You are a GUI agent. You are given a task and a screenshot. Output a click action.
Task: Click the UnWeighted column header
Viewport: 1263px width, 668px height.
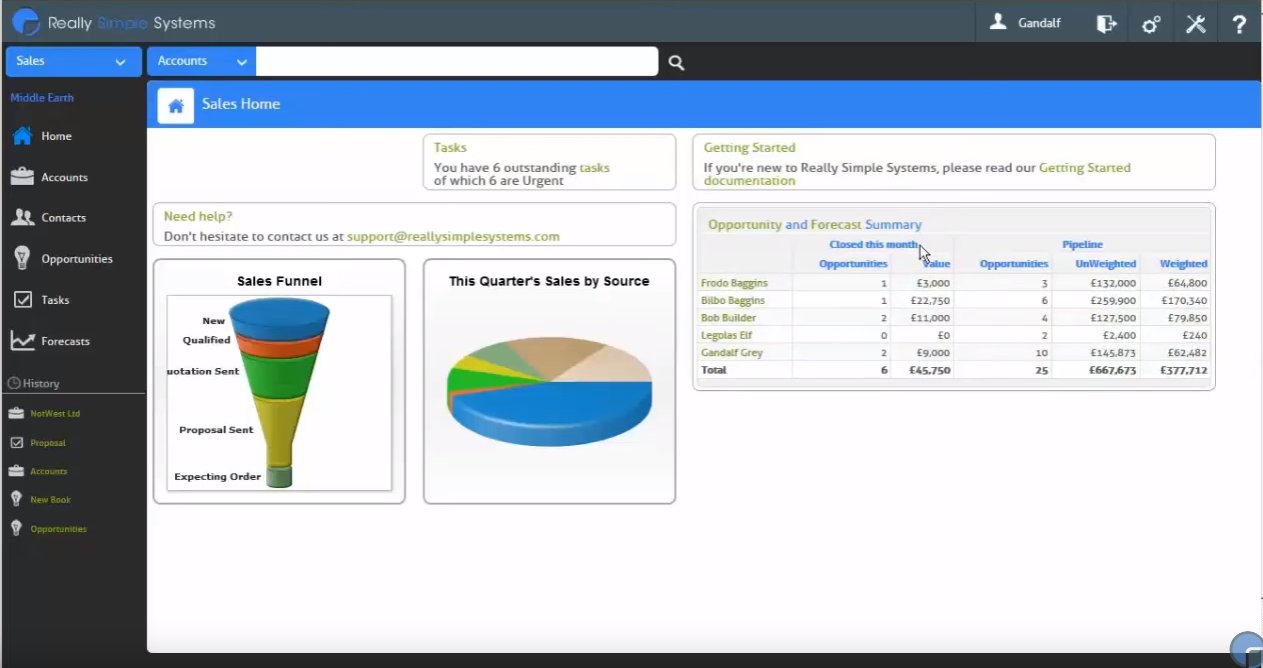point(1106,264)
